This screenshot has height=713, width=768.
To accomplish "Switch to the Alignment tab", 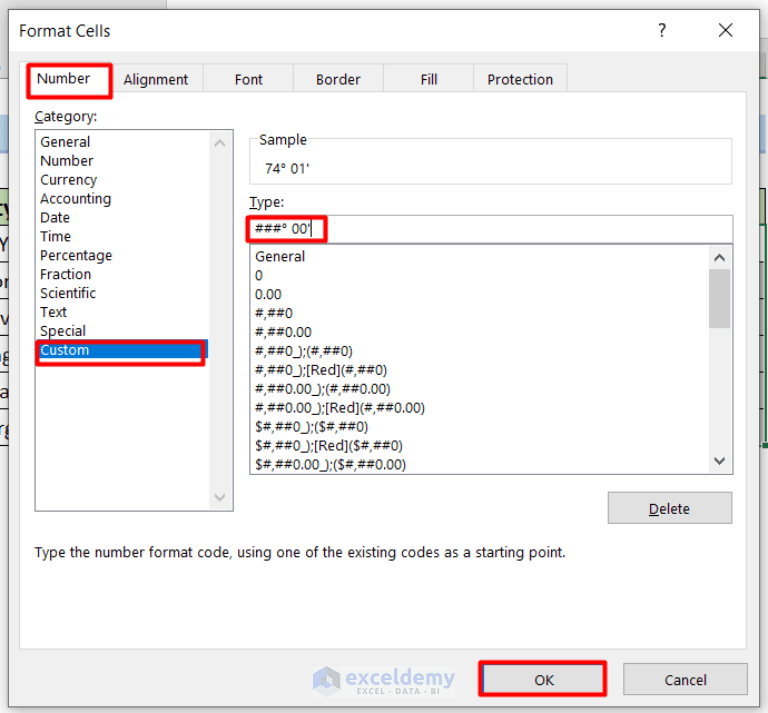I will (x=156, y=79).
